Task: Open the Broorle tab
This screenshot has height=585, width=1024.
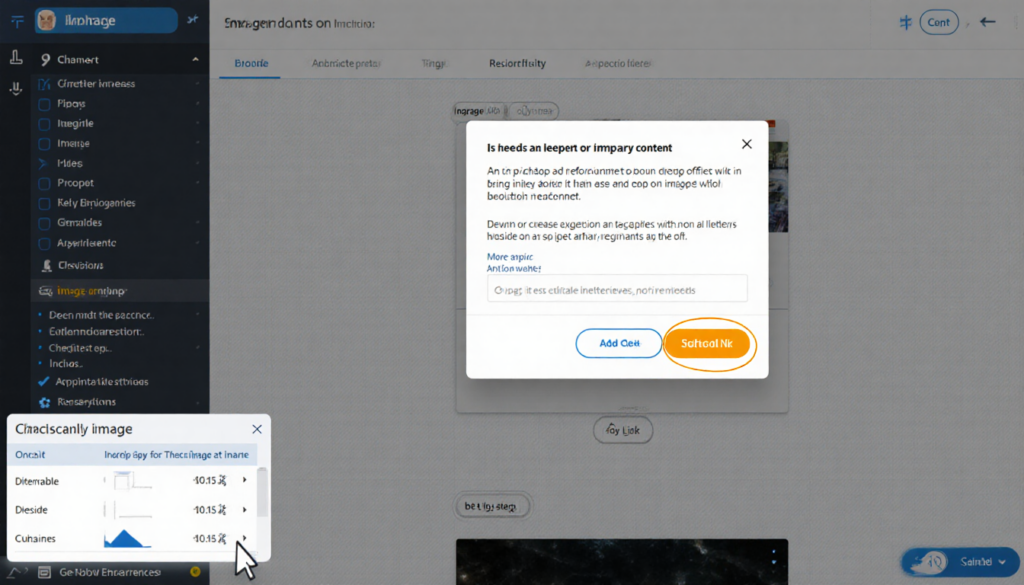Action: [249, 63]
